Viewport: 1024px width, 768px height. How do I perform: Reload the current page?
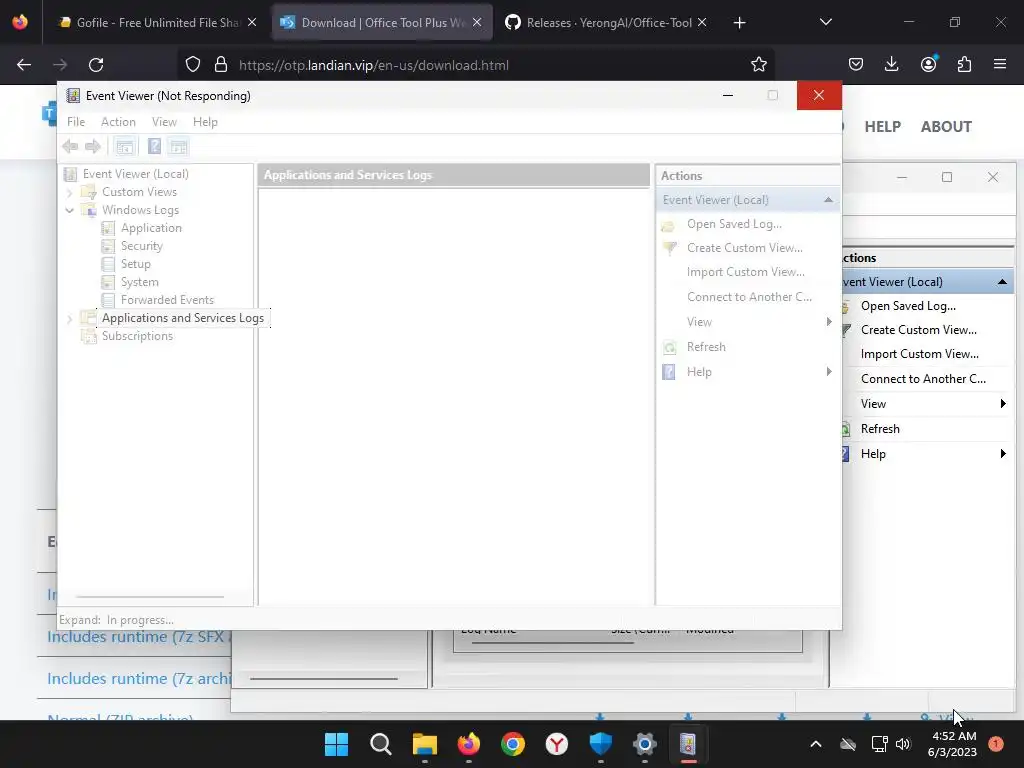pos(96,65)
